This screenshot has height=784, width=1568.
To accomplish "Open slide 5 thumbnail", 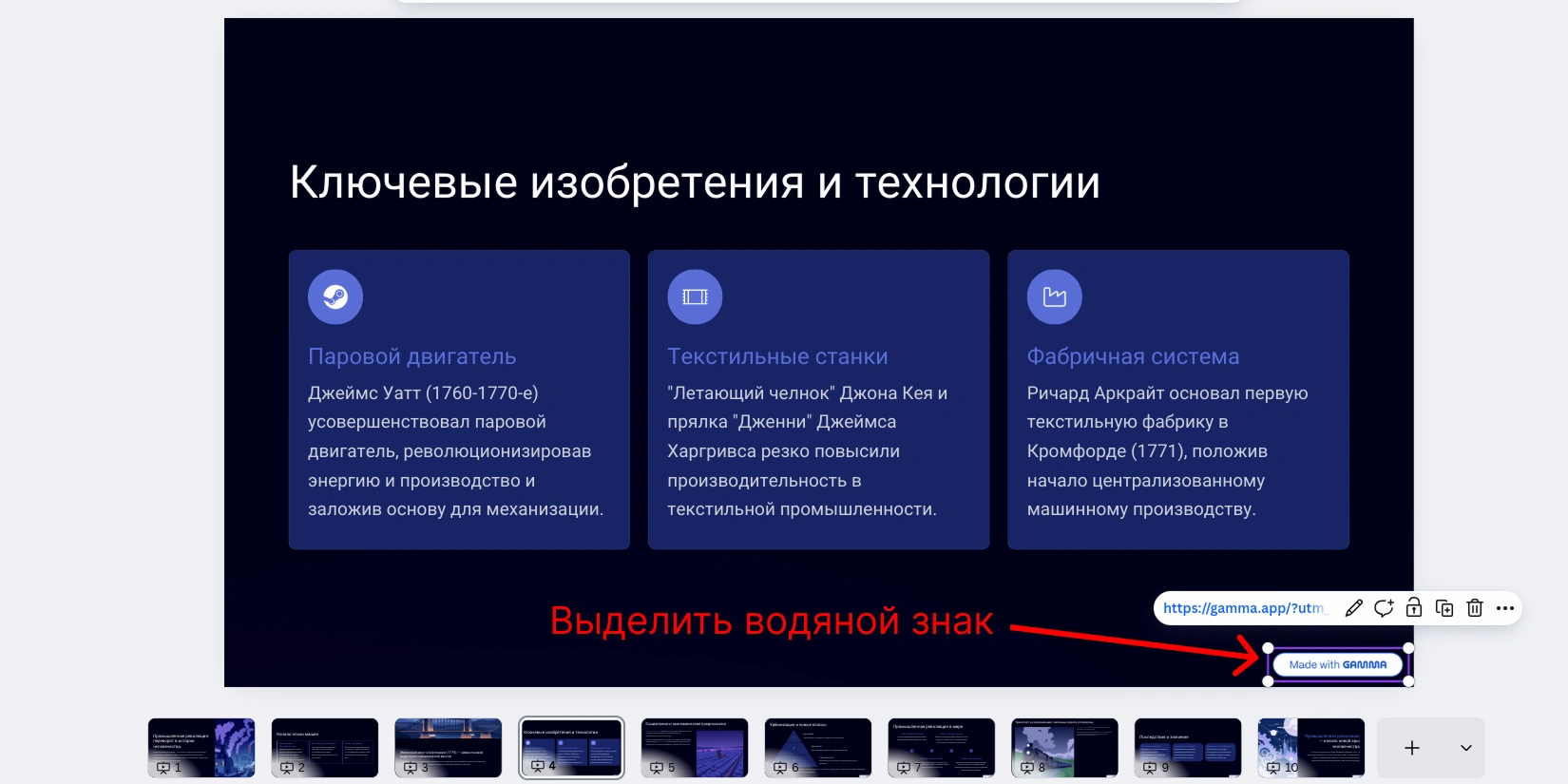I will pos(695,748).
